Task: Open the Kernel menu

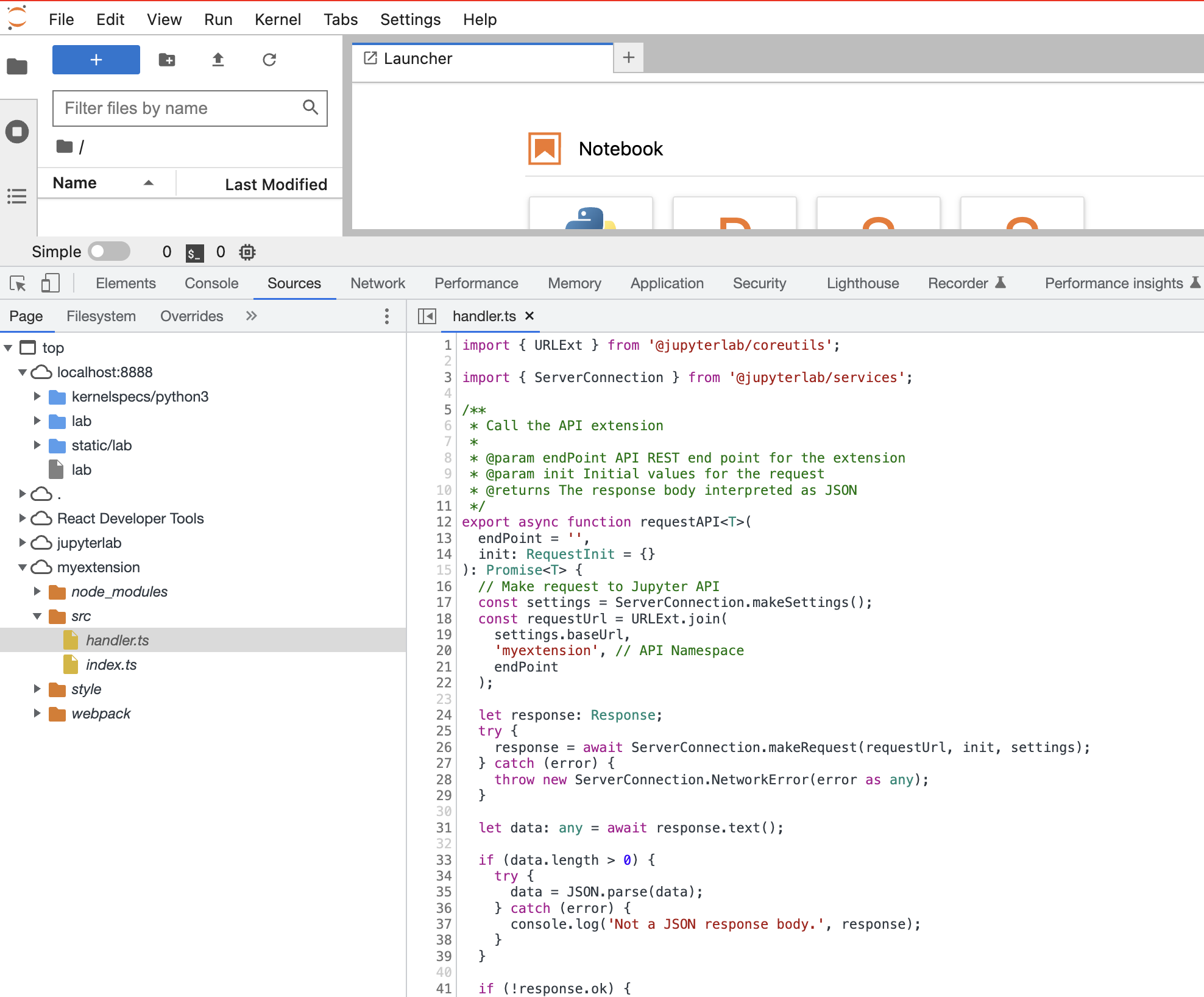Action: click(x=278, y=19)
